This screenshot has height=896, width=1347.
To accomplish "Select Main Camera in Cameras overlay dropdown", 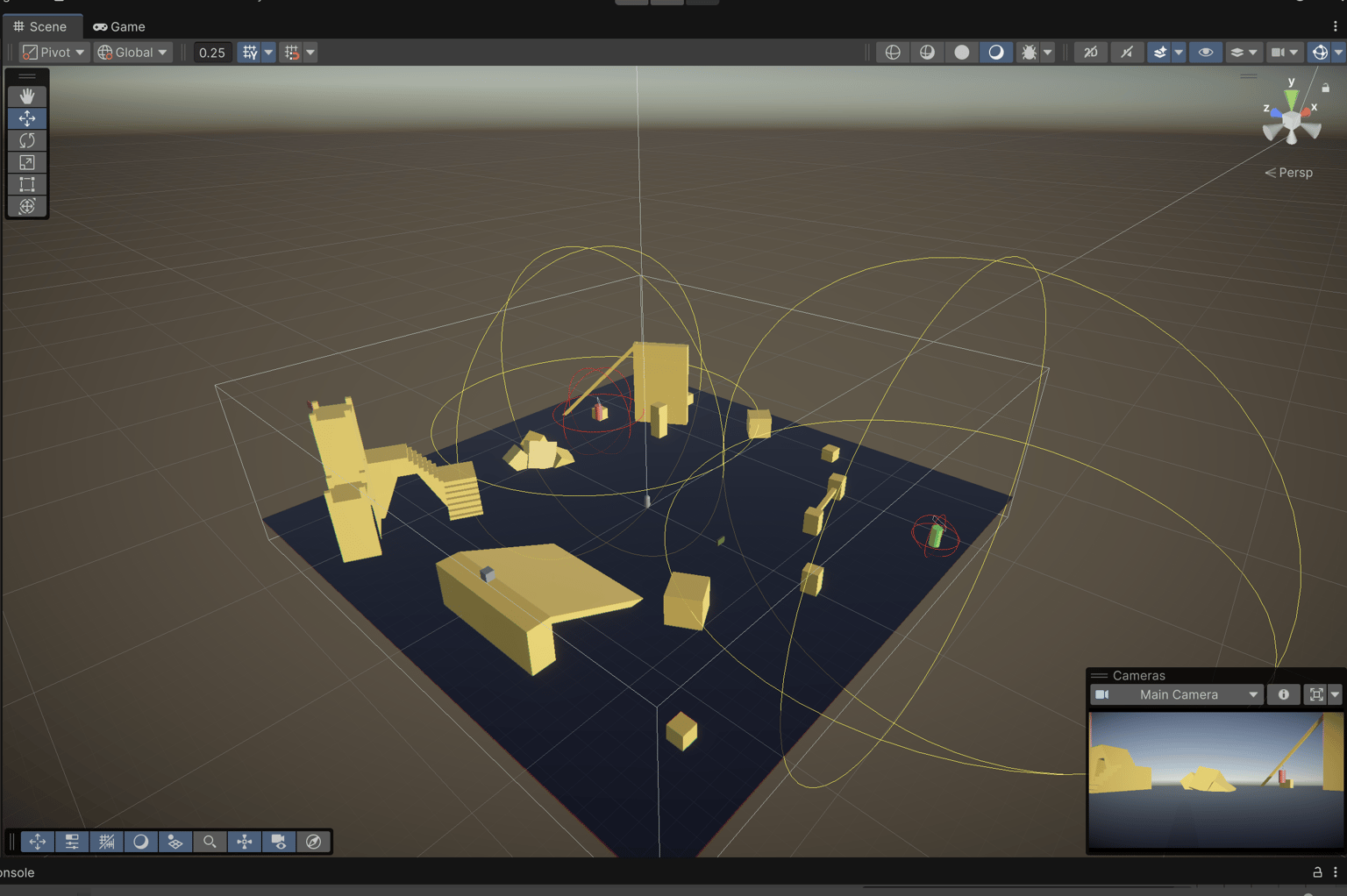I will click(x=1177, y=695).
